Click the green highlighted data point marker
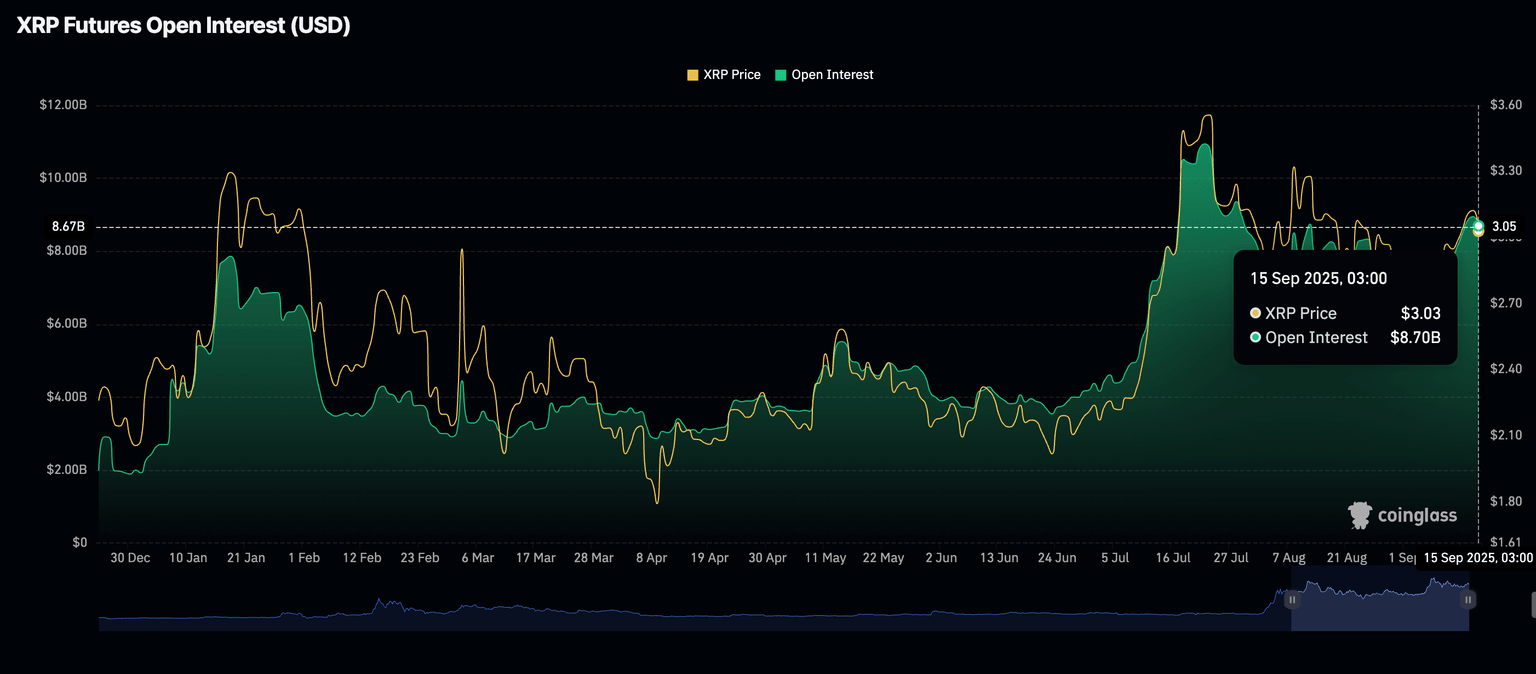1536x674 pixels. 1478,226
